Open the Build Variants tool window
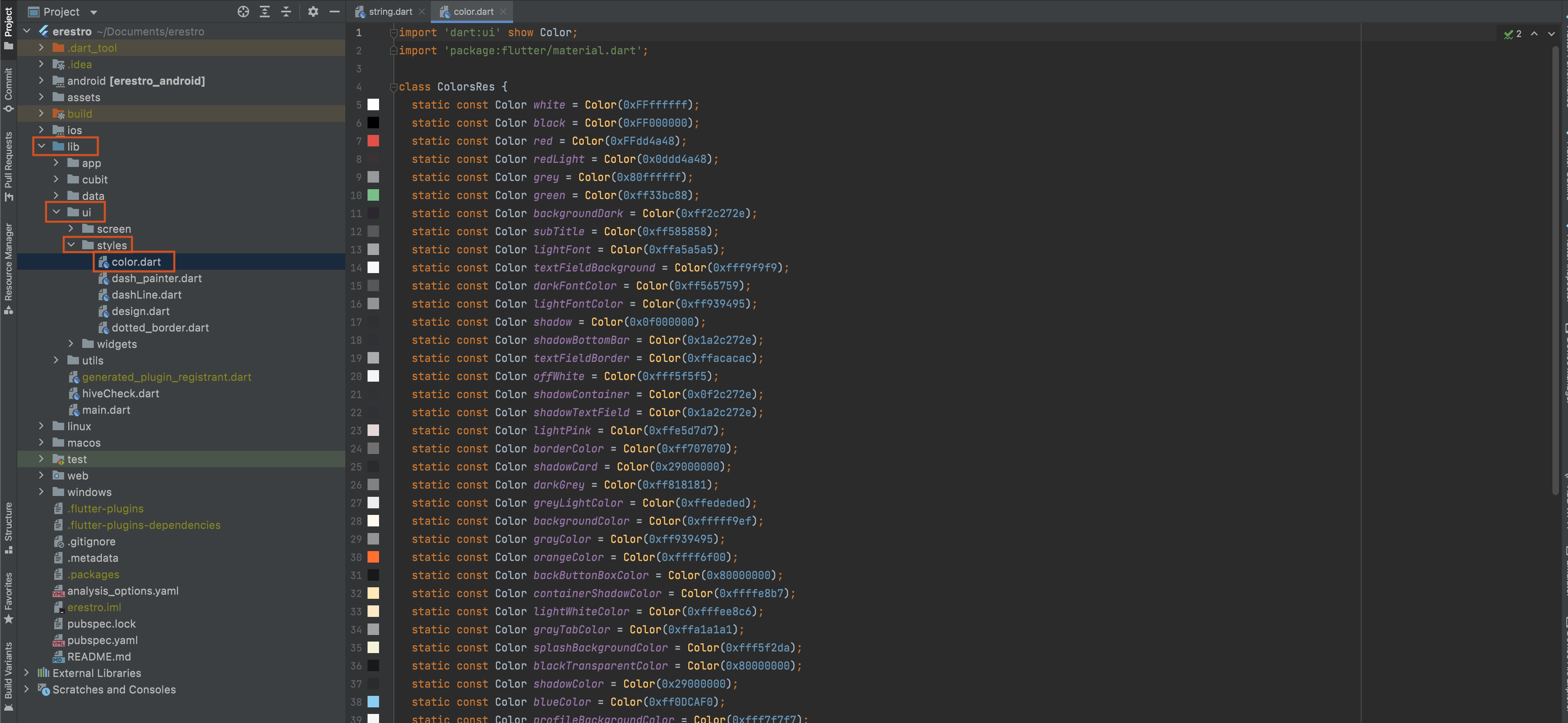Viewport: 1568px width, 723px height. pyautogui.click(x=9, y=676)
